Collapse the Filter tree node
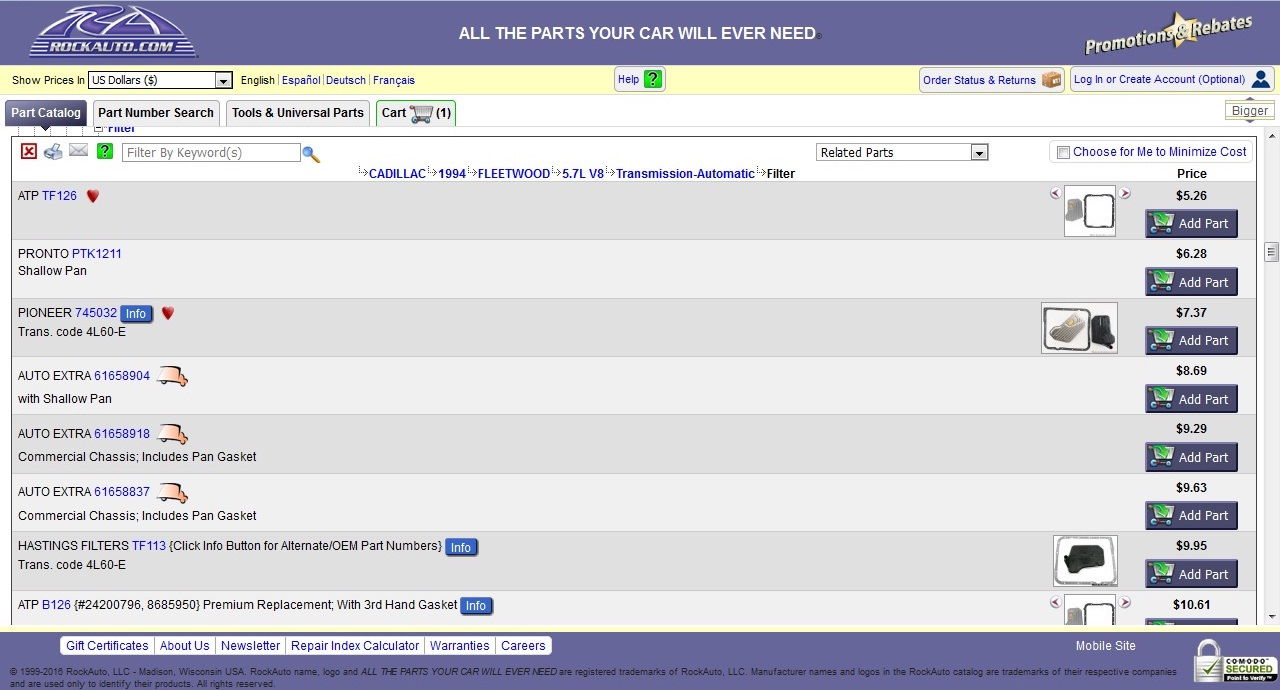 tap(98, 128)
